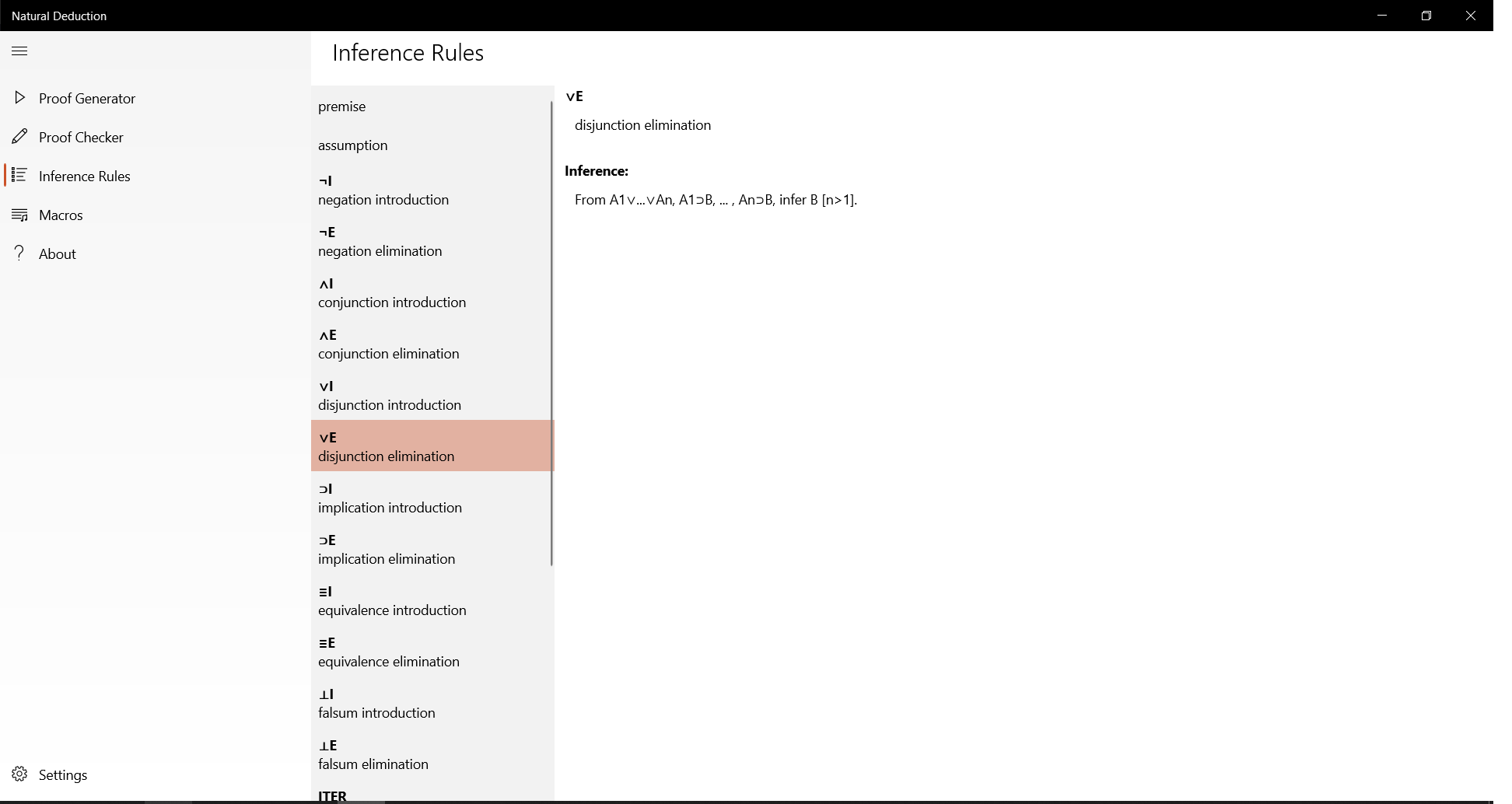Pick equivalence elimination from the list
The image size is (1512, 804).
(432, 652)
